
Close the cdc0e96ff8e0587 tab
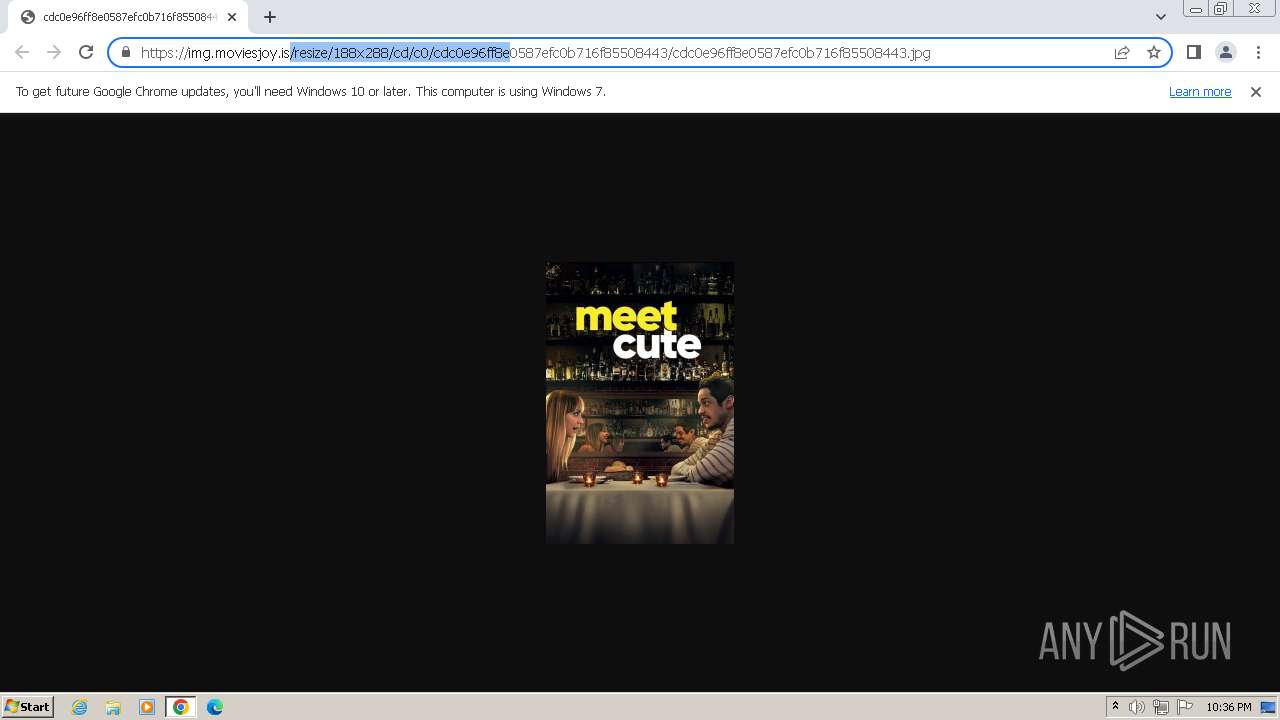pos(232,17)
